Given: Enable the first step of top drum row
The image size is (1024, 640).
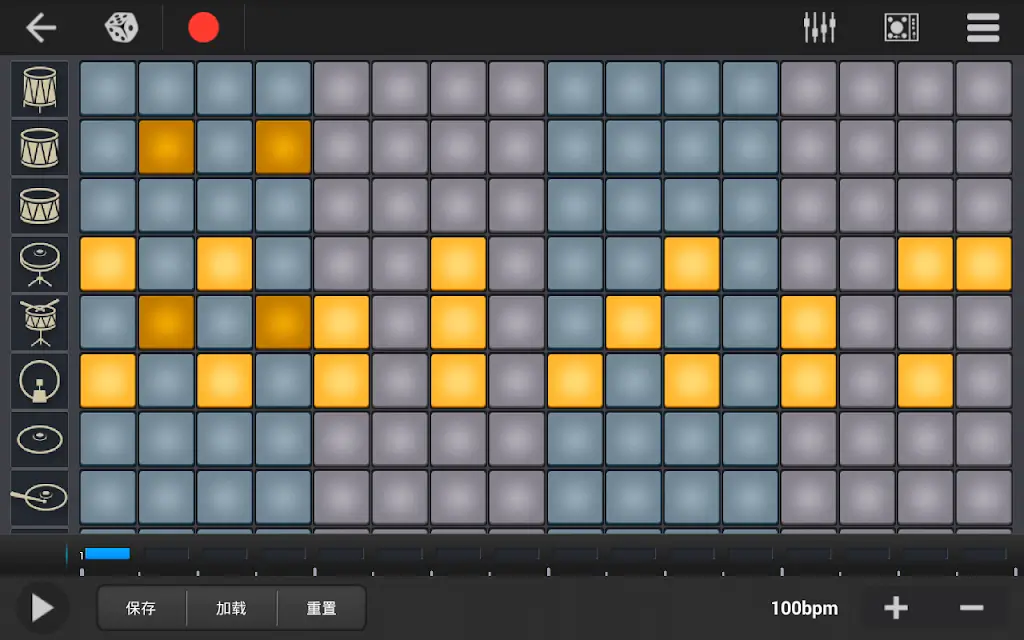Looking at the screenshot, I should tap(107, 89).
